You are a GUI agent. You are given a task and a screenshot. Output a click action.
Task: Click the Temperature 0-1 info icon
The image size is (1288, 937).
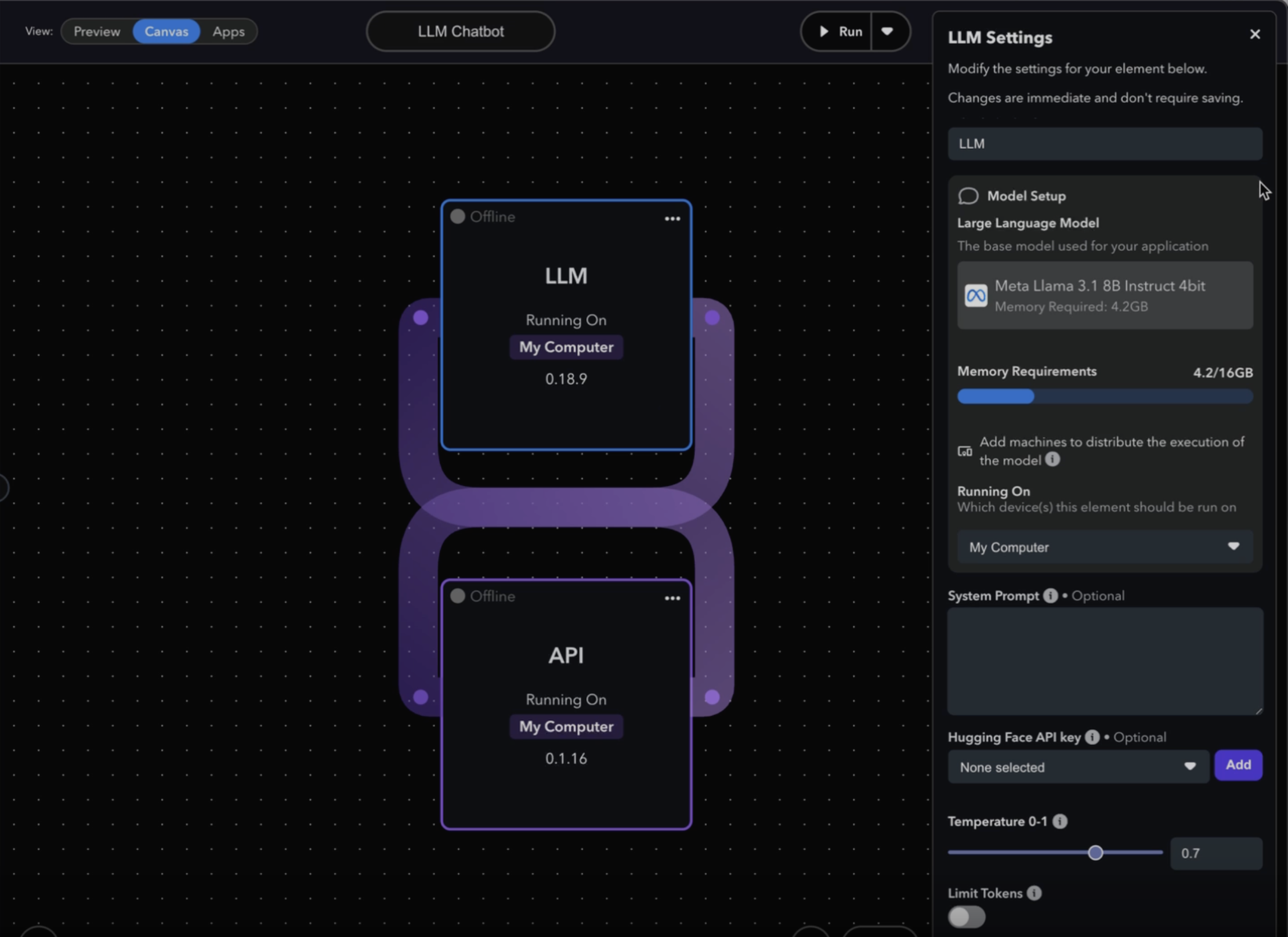[x=1059, y=821]
